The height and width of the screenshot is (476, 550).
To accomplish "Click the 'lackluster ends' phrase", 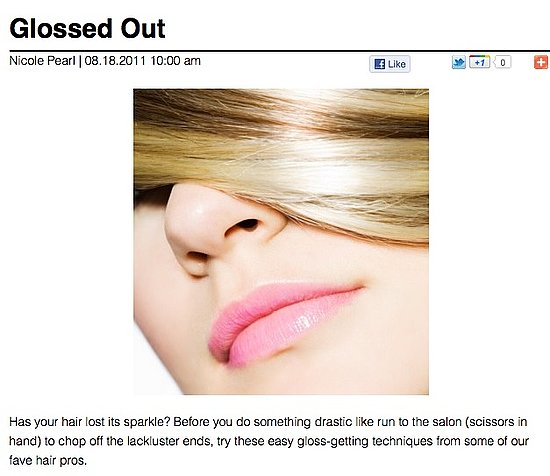I will click(170, 441).
